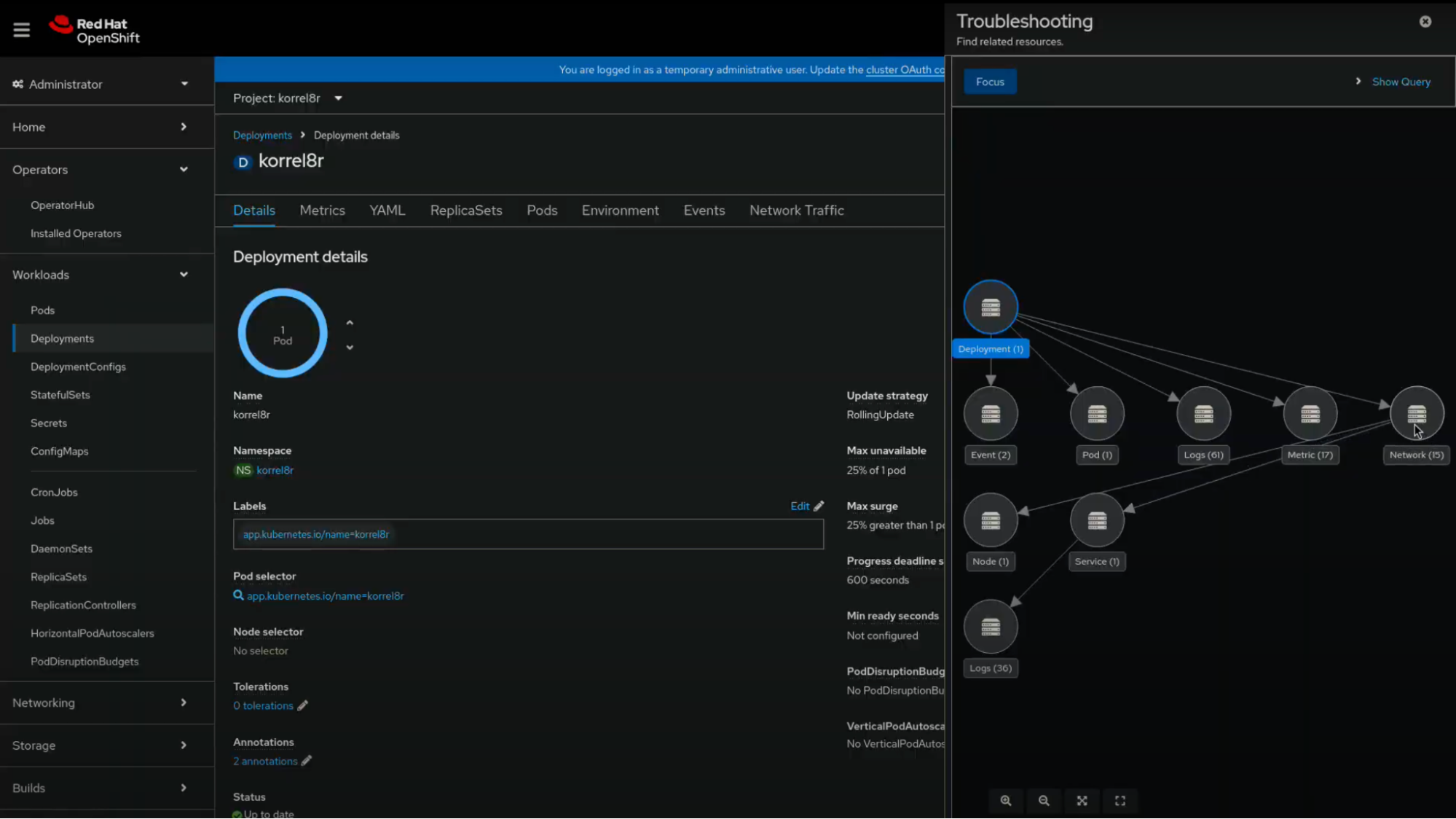Increase pod count with up arrow
The width and height of the screenshot is (1456, 819).
click(350, 323)
